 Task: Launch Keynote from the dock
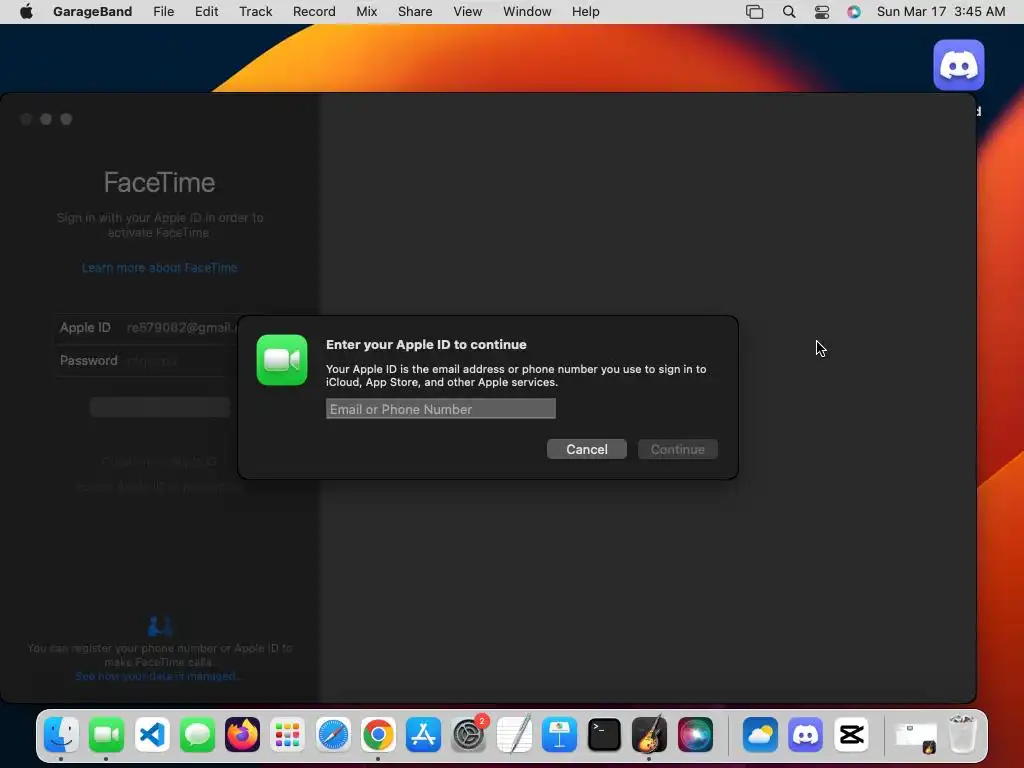click(559, 735)
